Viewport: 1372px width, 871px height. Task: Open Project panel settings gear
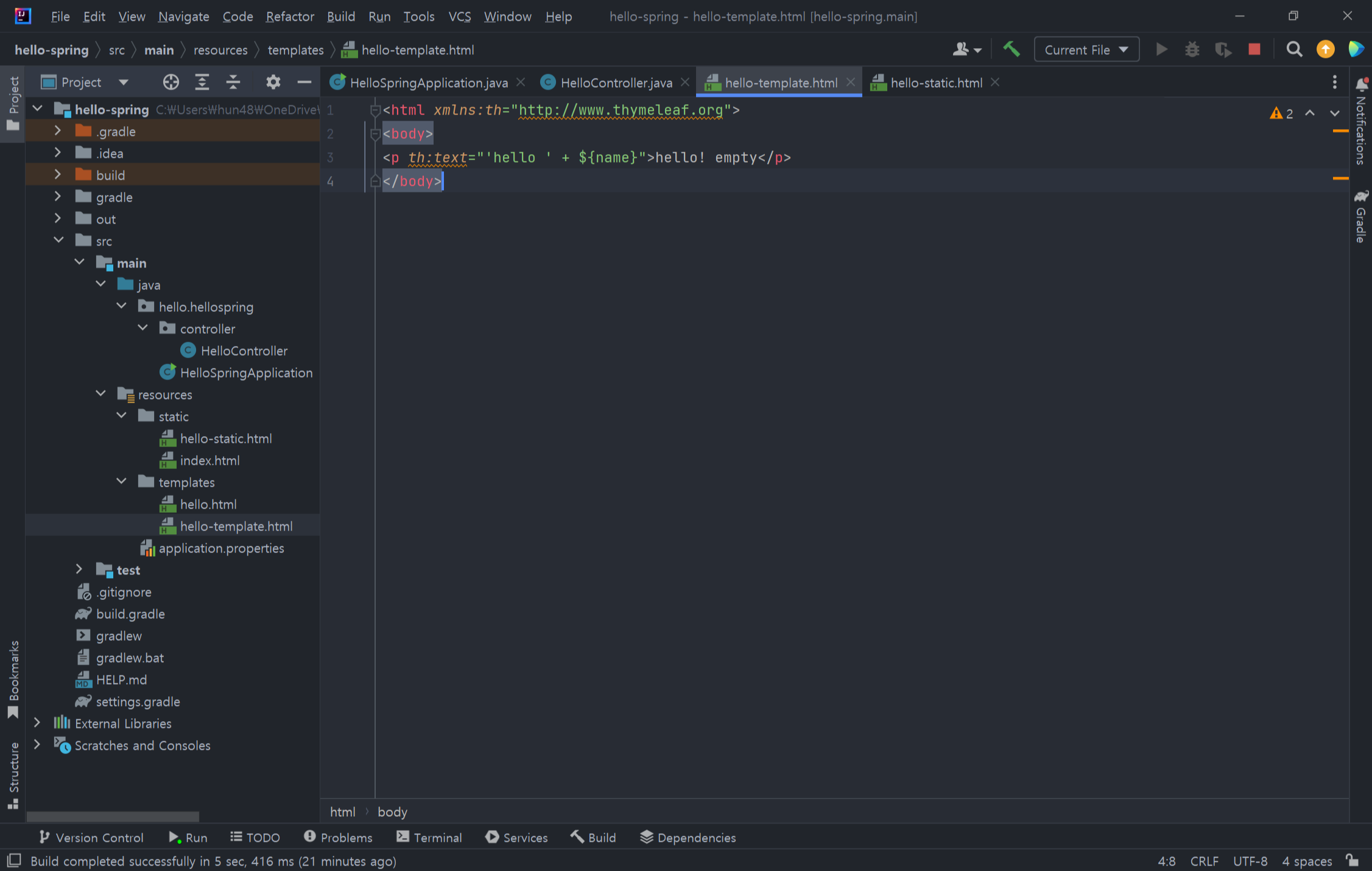(x=273, y=82)
